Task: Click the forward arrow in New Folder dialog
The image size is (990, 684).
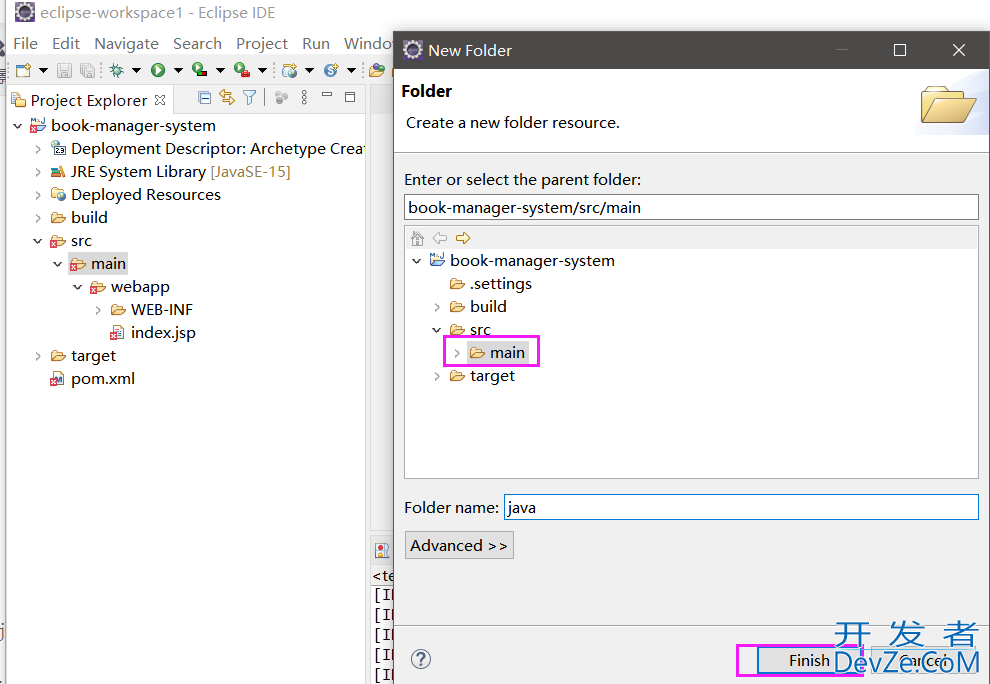Action: pos(463,238)
